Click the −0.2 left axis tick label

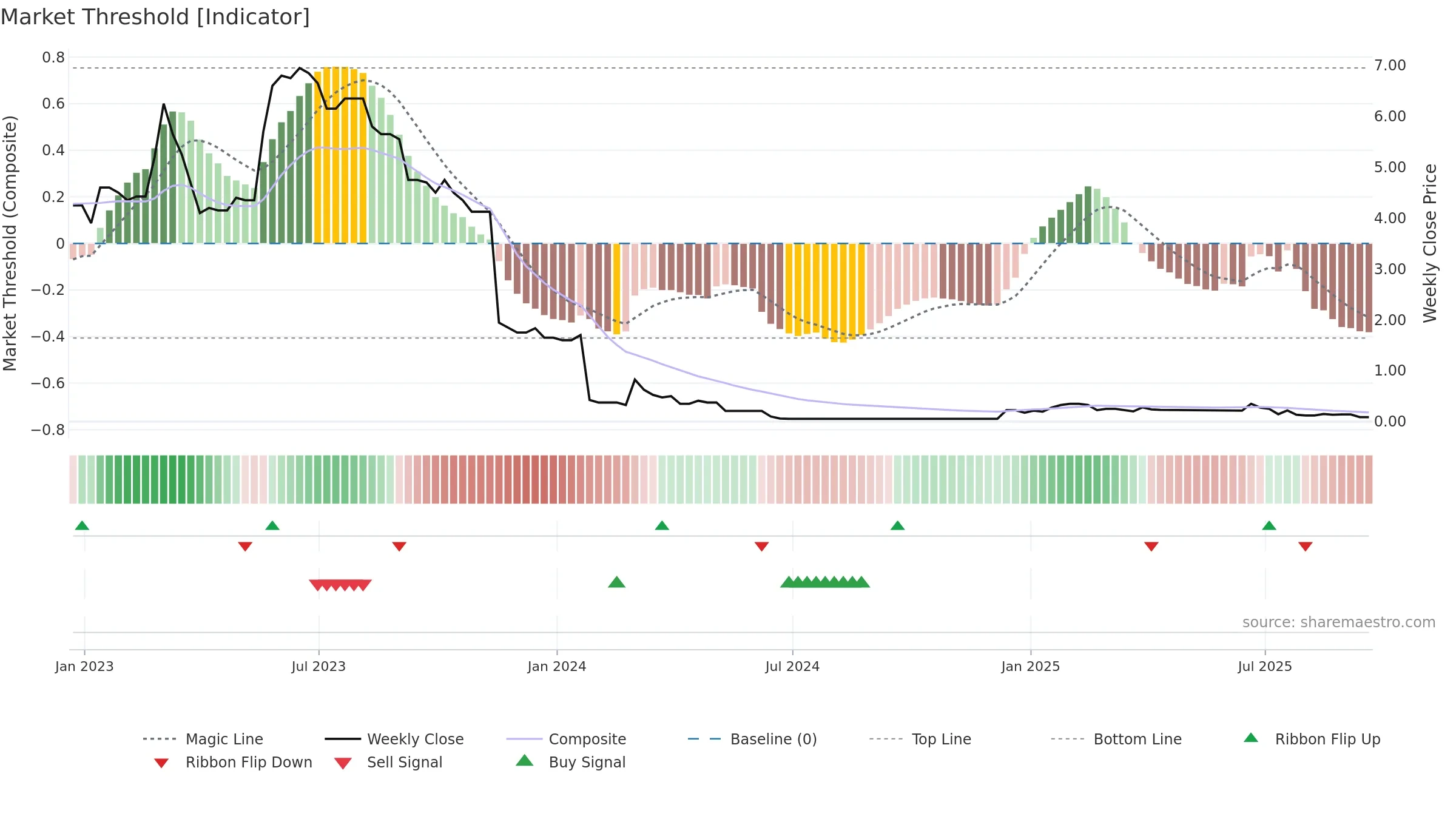click(48, 290)
